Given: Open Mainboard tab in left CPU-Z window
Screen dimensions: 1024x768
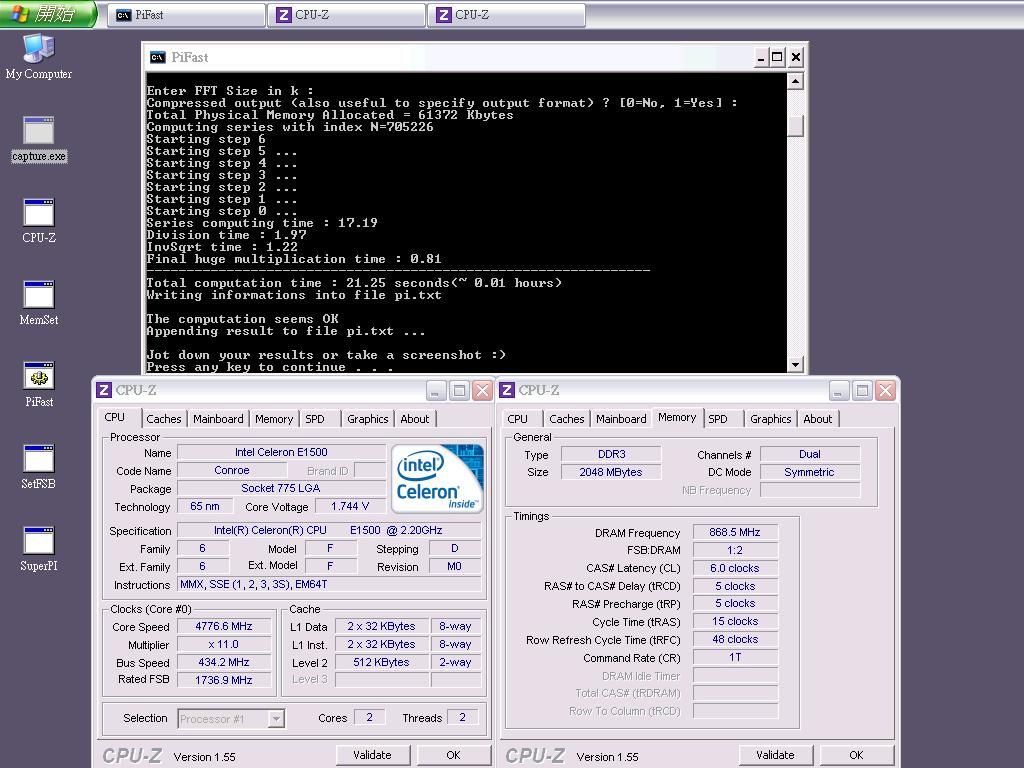Looking at the screenshot, I should coord(218,419).
